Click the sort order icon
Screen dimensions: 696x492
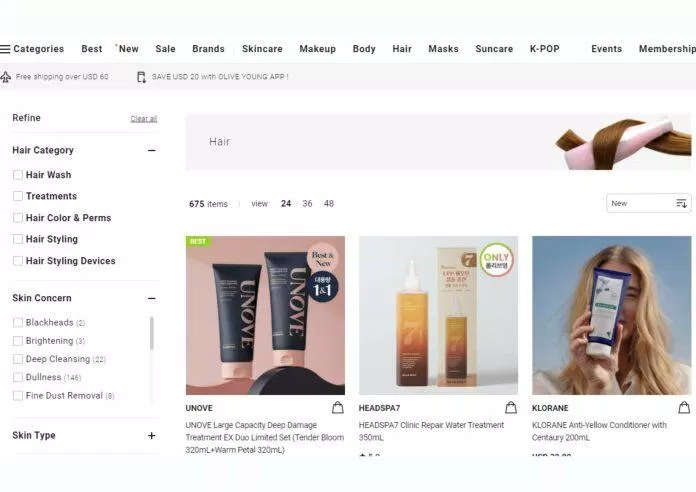click(x=681, y=203)
